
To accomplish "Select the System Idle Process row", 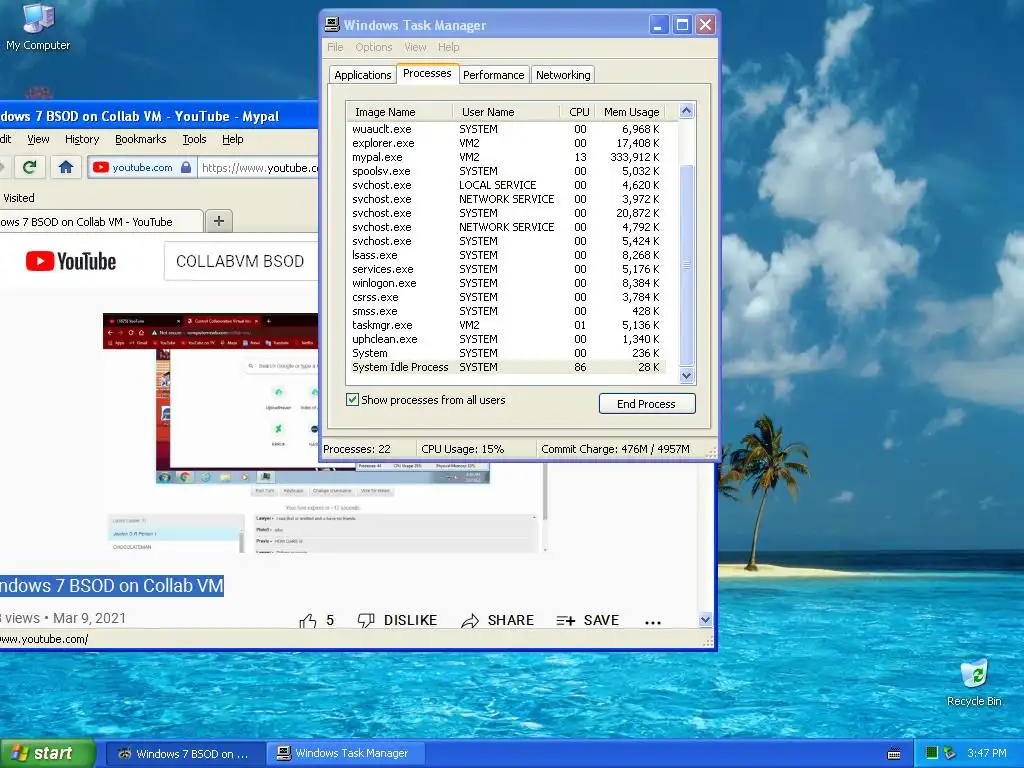I will 506,367.
